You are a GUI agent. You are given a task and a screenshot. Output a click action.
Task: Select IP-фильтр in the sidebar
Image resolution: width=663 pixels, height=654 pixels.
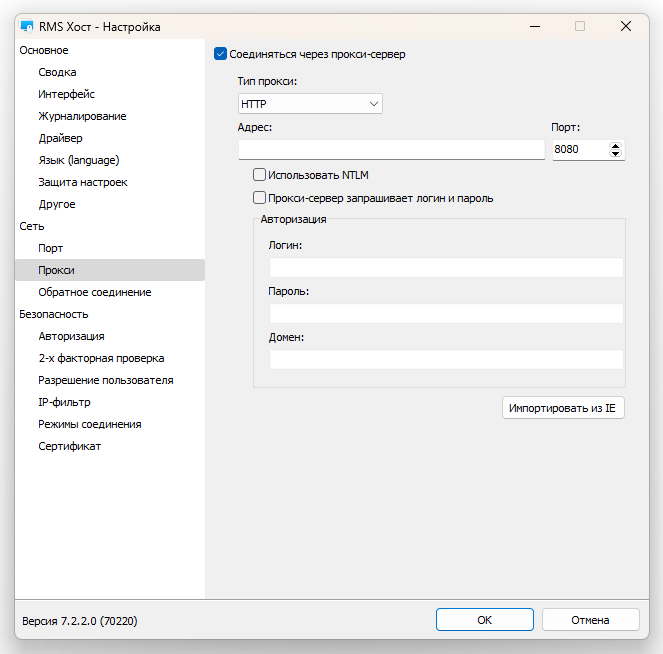64,402
